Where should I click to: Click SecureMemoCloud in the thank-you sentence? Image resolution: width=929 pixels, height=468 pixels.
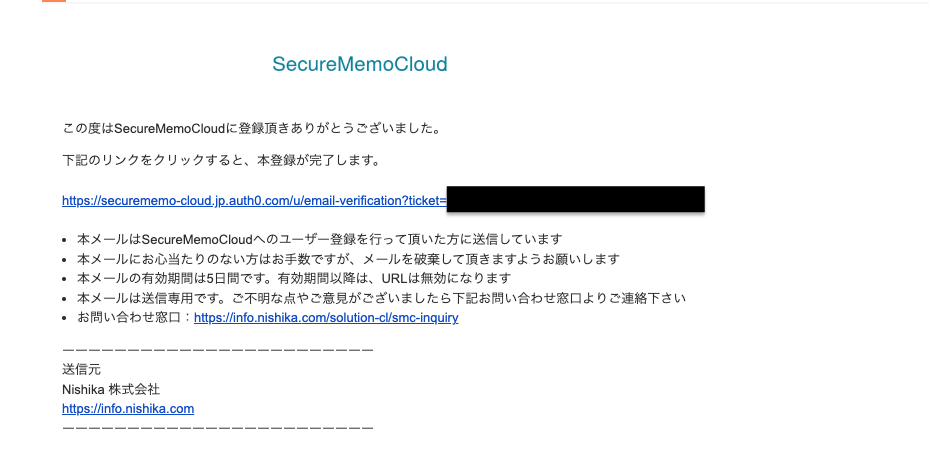click(x=168, y=129)
